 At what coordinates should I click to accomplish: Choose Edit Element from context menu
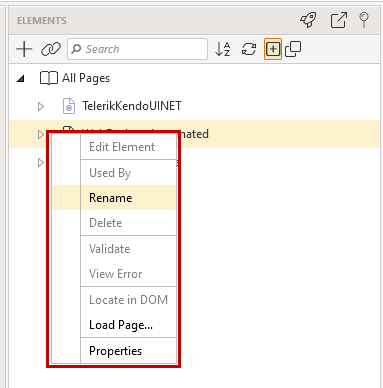(128, 147)
